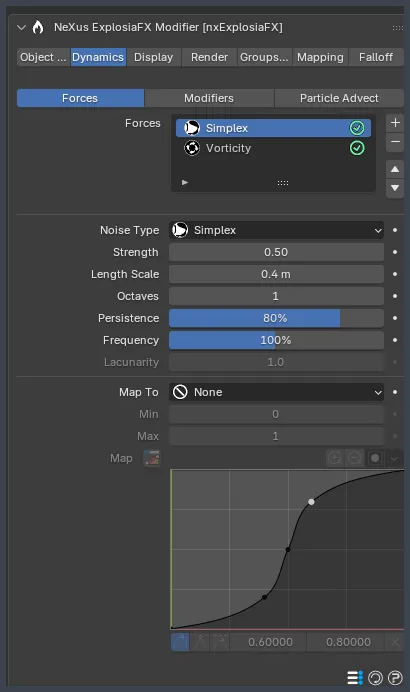Select the Modifiers sub-tab
This screenshot has height=692, width=410.
[x=209, y=98]
